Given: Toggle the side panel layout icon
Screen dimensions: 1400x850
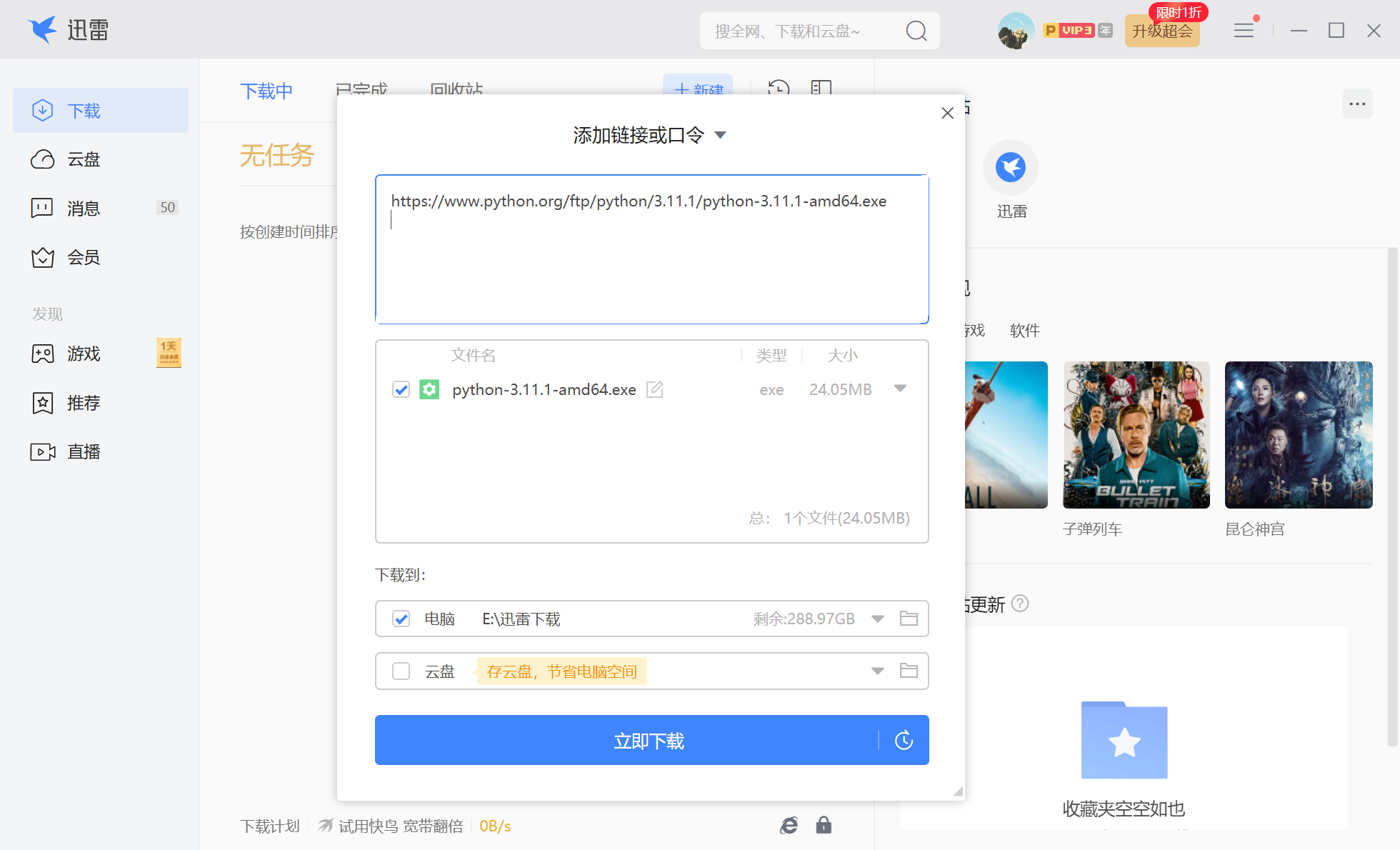Looking at the screenshot, I should 821,88.
